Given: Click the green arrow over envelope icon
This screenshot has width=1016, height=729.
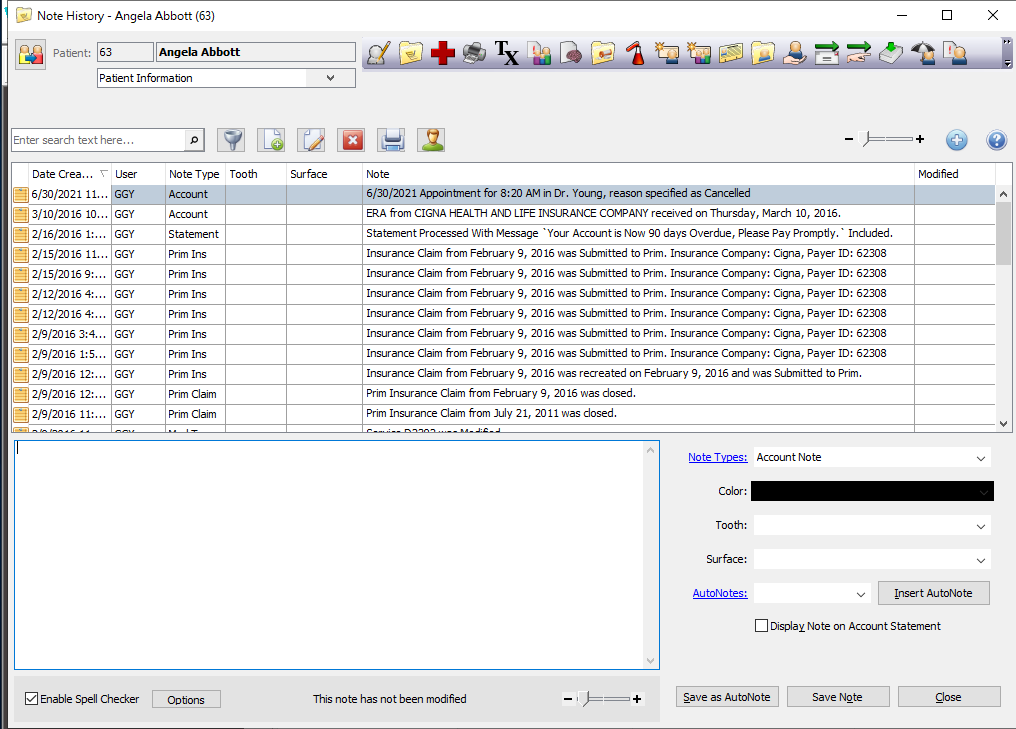Looking at the screenshot, I should 827,53.
